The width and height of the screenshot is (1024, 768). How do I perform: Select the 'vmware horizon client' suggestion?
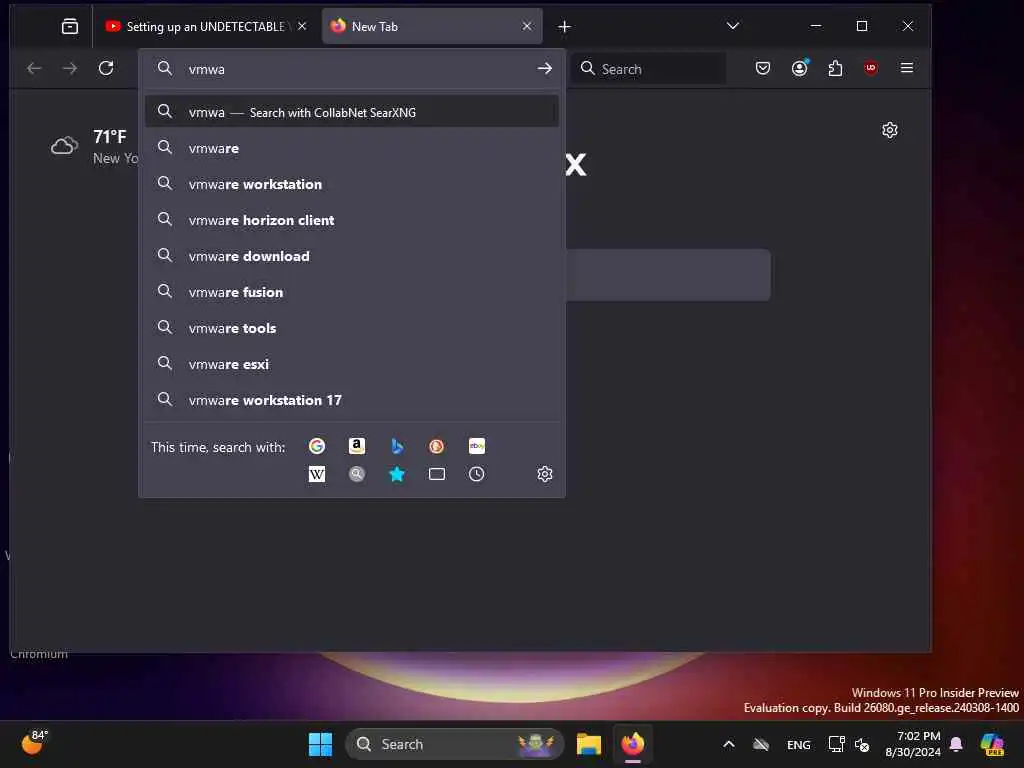pyautogui.click(x=352, y=220)
